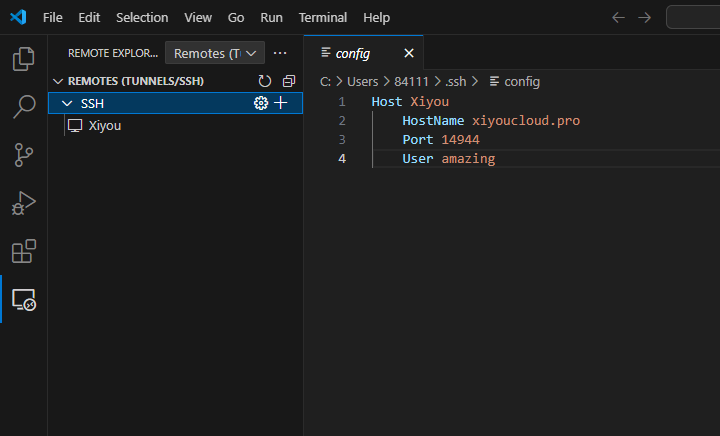Select the Xiyou SSH host
The height and width of the screenshot is (436, 720).
tap(104, 126)
